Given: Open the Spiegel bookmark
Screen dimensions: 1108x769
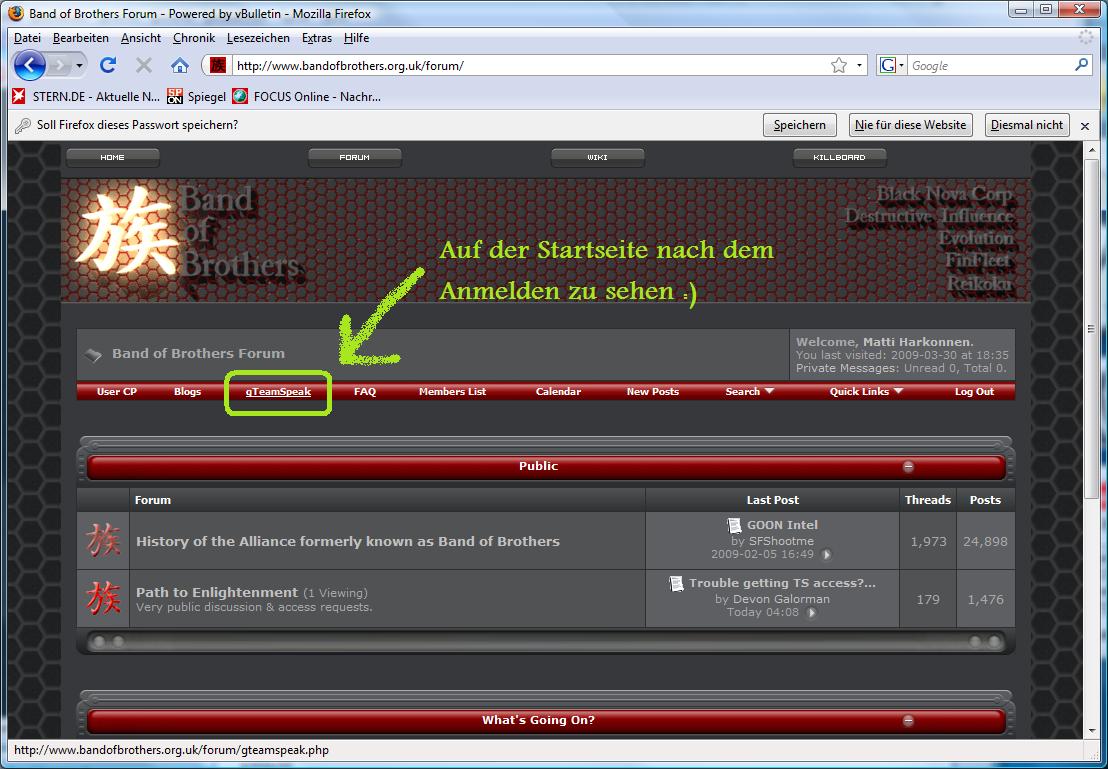Looking at the screenshot, I should (x=196, y=96).
